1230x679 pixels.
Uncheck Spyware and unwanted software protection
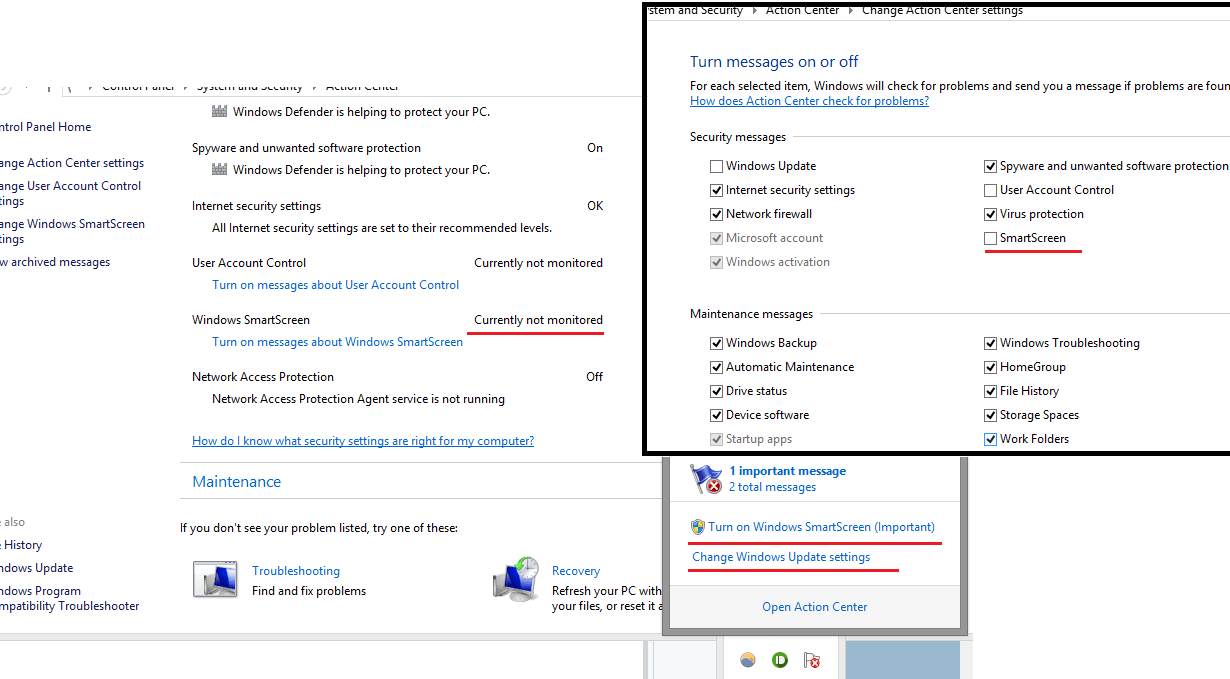point(990,166)
